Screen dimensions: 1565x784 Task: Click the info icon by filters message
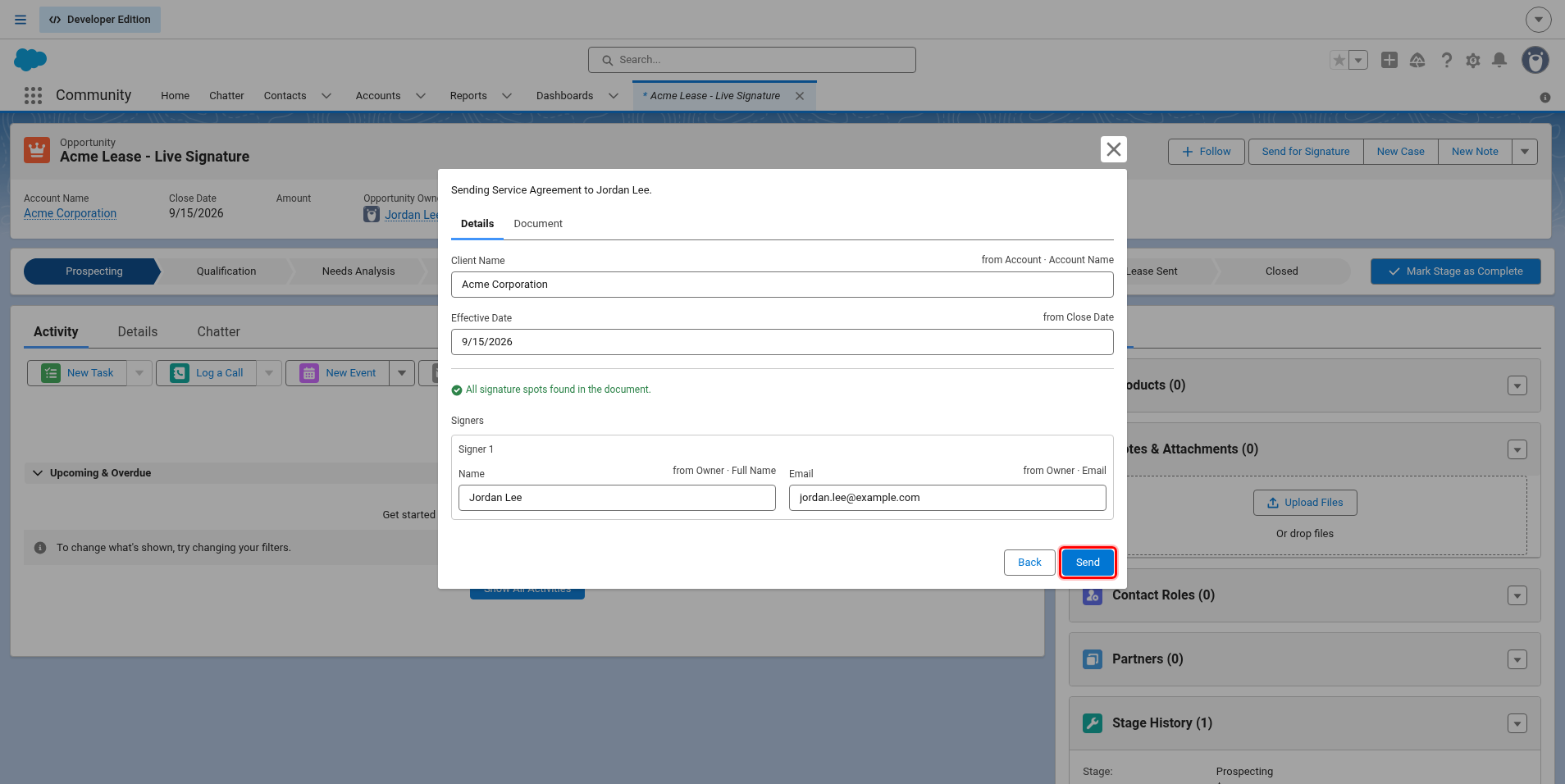coord(40,548)
